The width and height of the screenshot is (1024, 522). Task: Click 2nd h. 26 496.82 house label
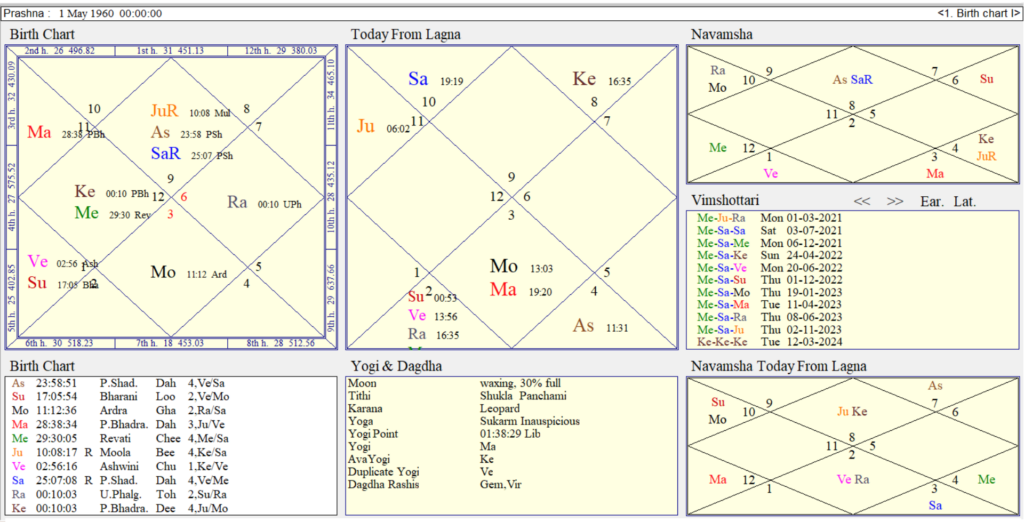coord(59,50)
